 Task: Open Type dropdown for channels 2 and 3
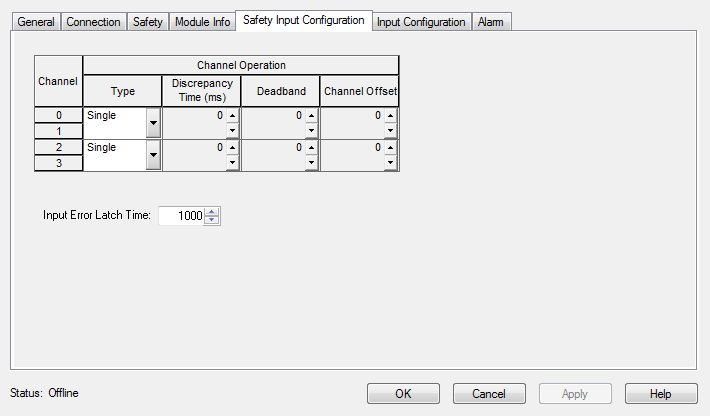pos(153,154)
